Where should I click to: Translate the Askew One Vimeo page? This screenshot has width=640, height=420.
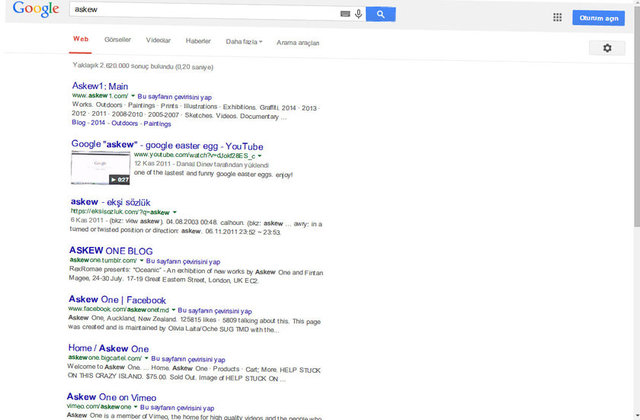pyautogui.click(x=177, y=408)
